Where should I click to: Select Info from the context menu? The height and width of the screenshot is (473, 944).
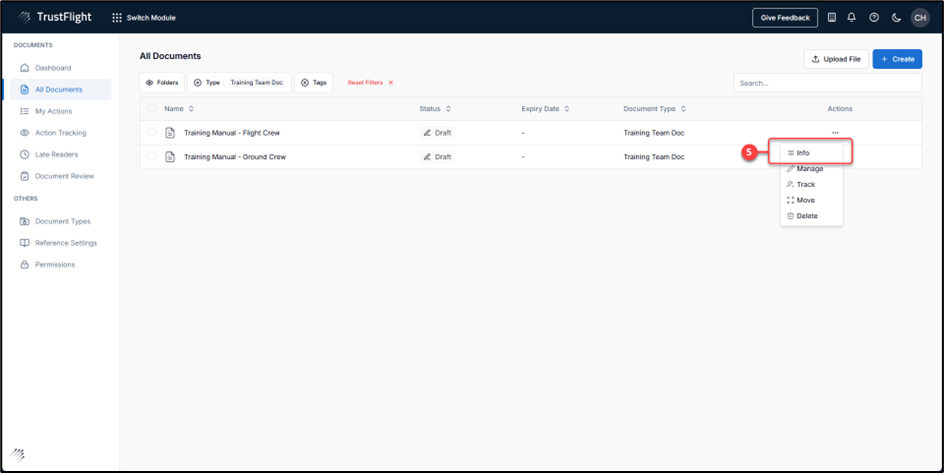[x=803, y=153]
